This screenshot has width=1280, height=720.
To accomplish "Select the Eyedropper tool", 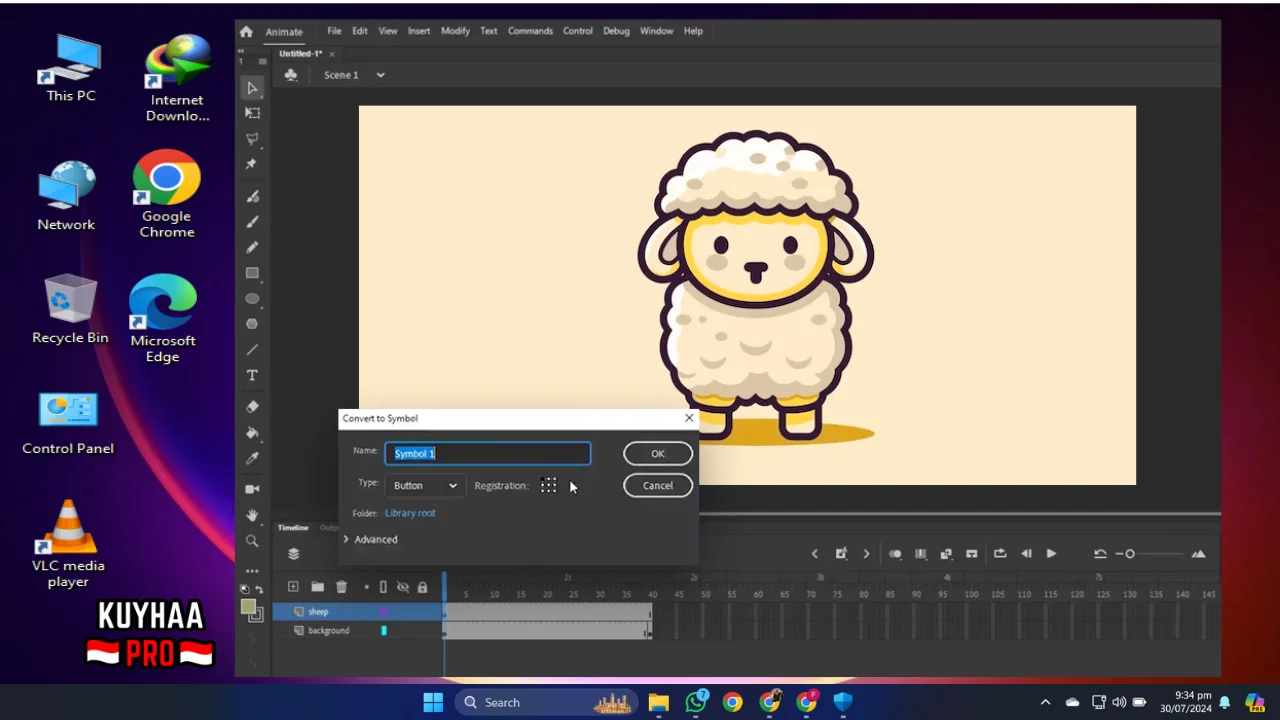I will tap(252, 458).
